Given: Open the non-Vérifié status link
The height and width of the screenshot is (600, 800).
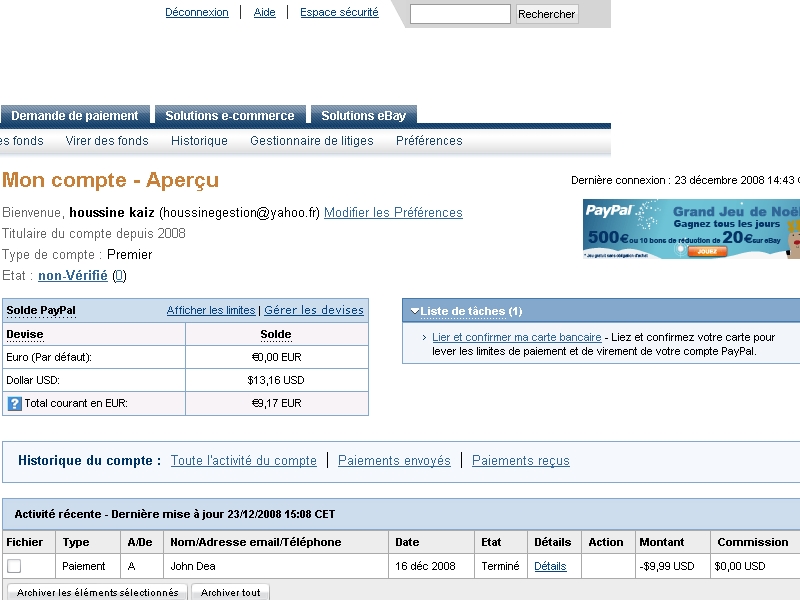Looking at the screenshot, I should coord(73,276).
